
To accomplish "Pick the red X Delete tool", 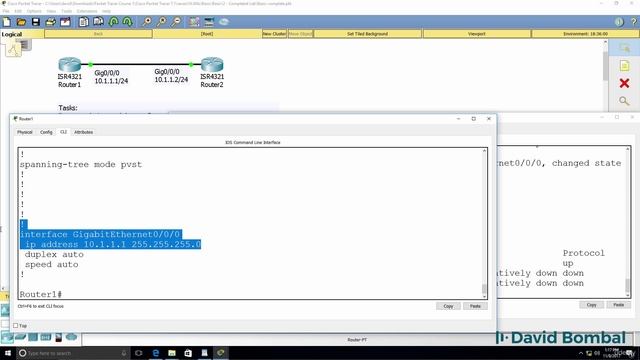I will click(x=624, y=83).
